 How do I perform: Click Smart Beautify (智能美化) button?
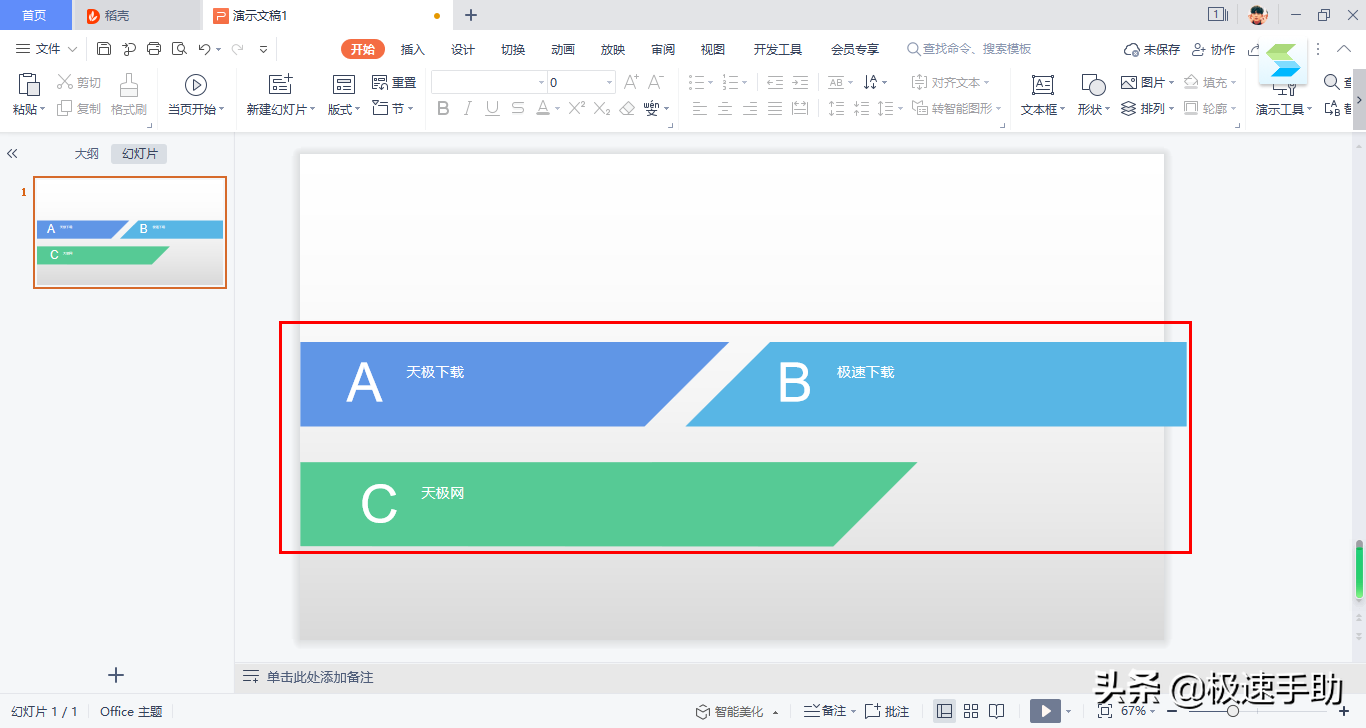pos(738,711)
